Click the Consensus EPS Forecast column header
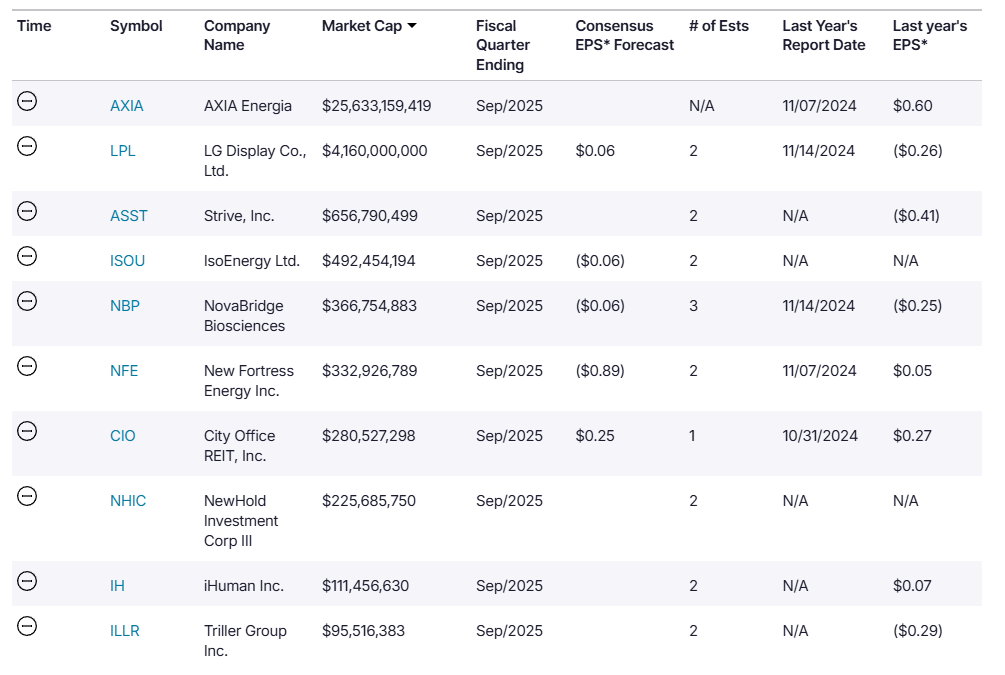 tap(625, 35)
